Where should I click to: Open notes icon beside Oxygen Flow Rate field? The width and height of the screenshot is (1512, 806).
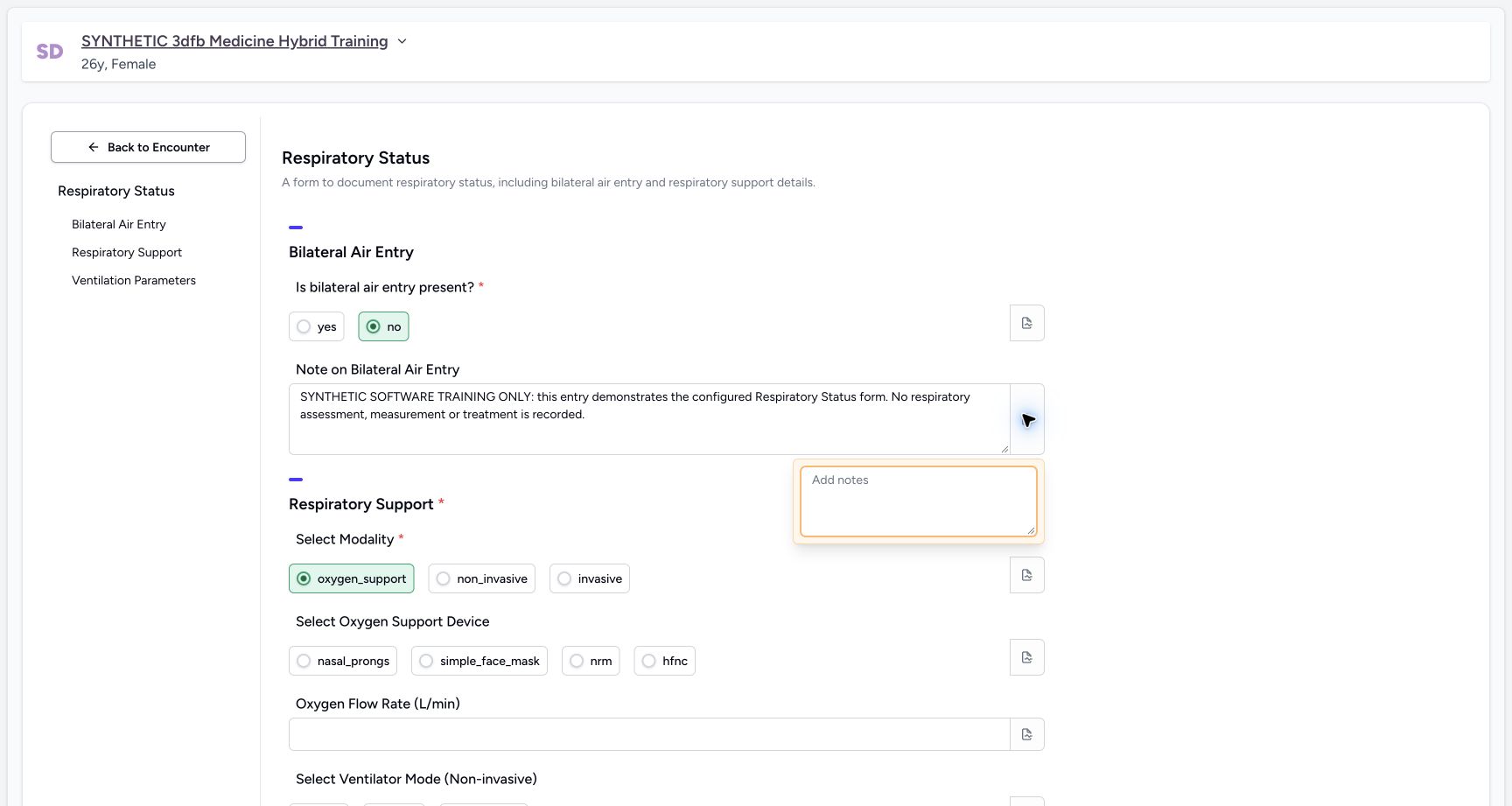pos(1026,734)
